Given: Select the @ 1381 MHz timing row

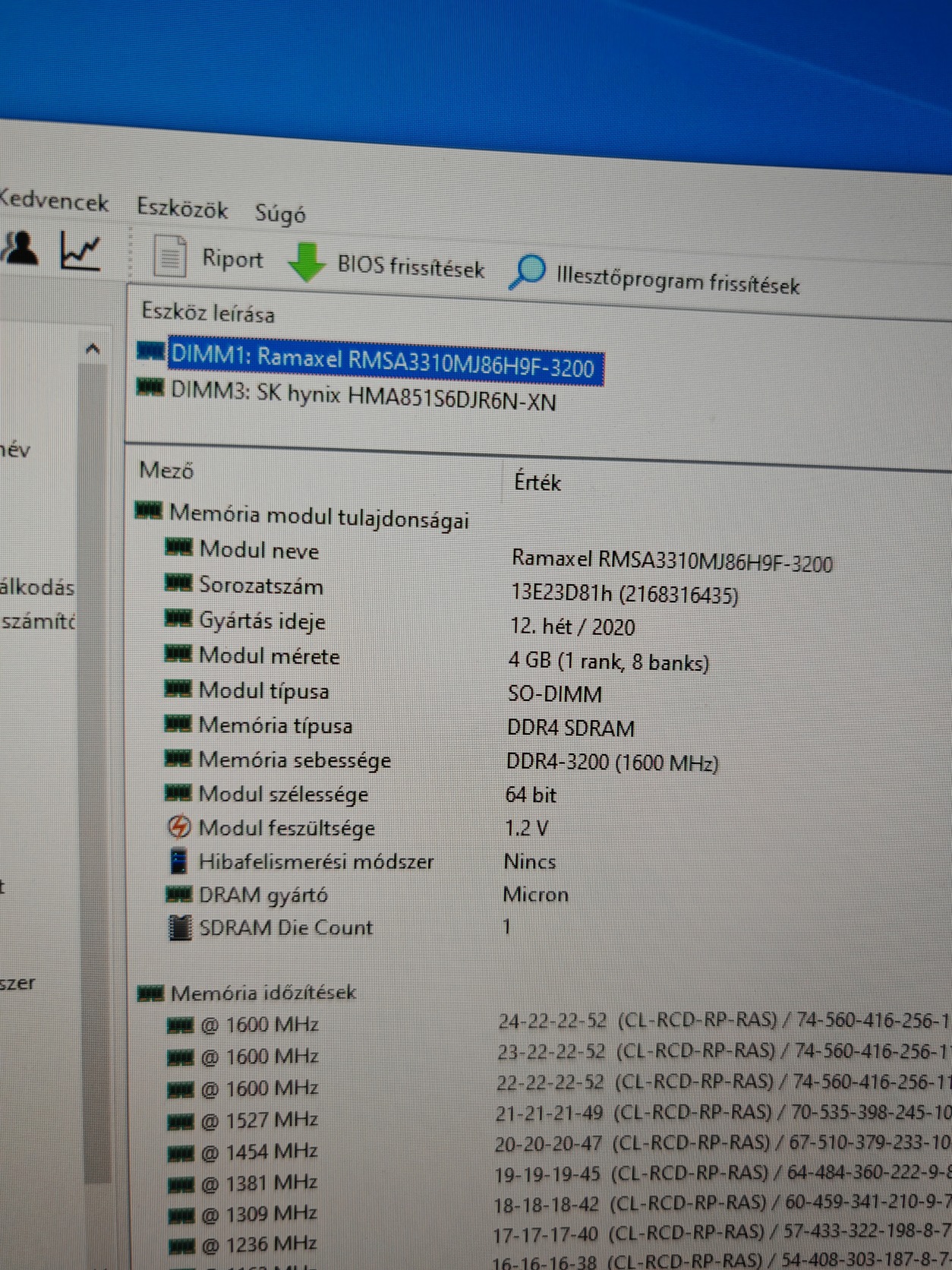Looking at the screenshot, I should click(x=259, y=1182).
